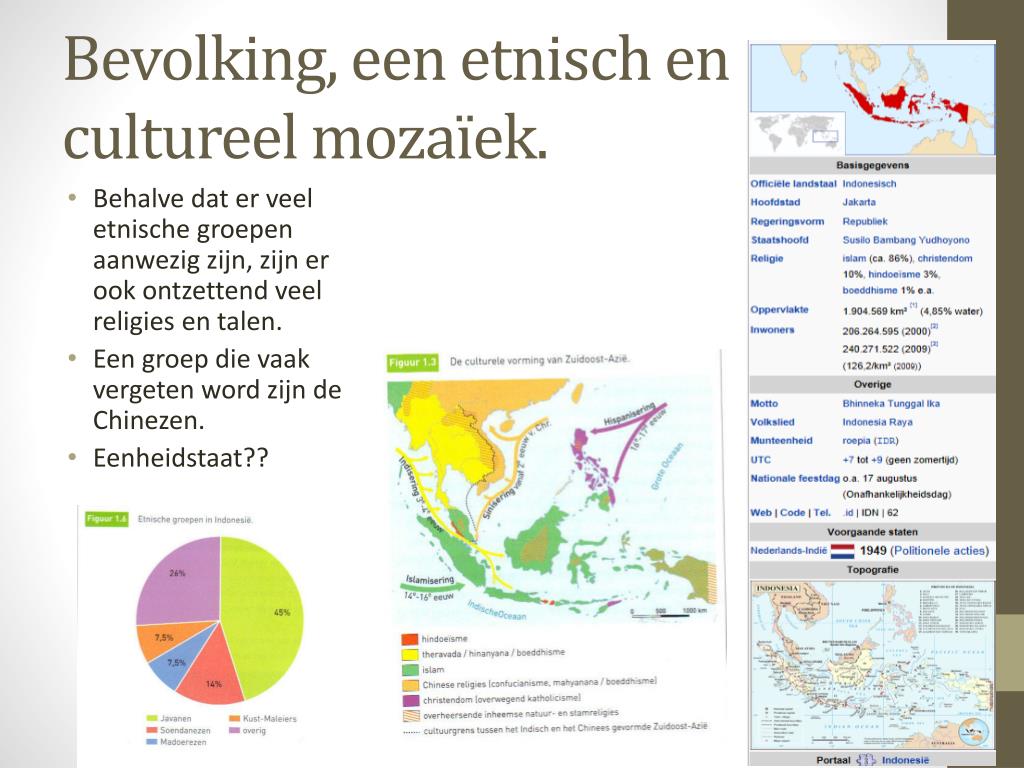Click the 'christendom' map legend swatch
Image resolution: width=1024 pixels, height=768 pixels.
click(410, 700)
